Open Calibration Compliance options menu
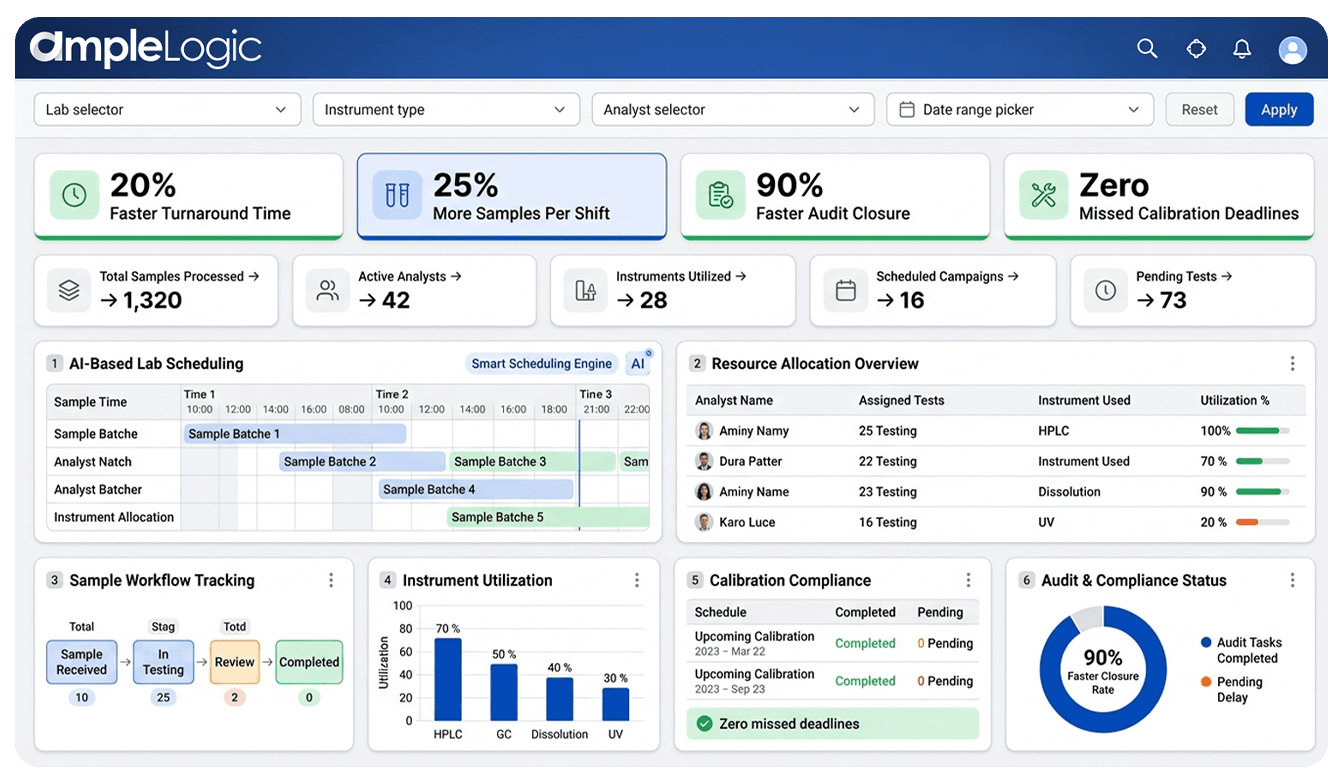 968,580
